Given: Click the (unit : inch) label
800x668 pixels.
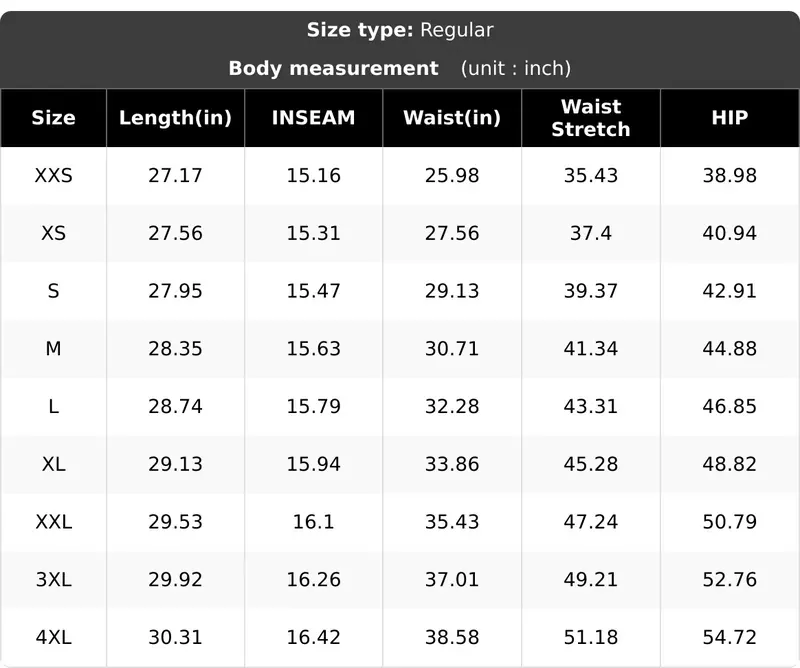Looking at the screenshot, I should pos(516,68).
